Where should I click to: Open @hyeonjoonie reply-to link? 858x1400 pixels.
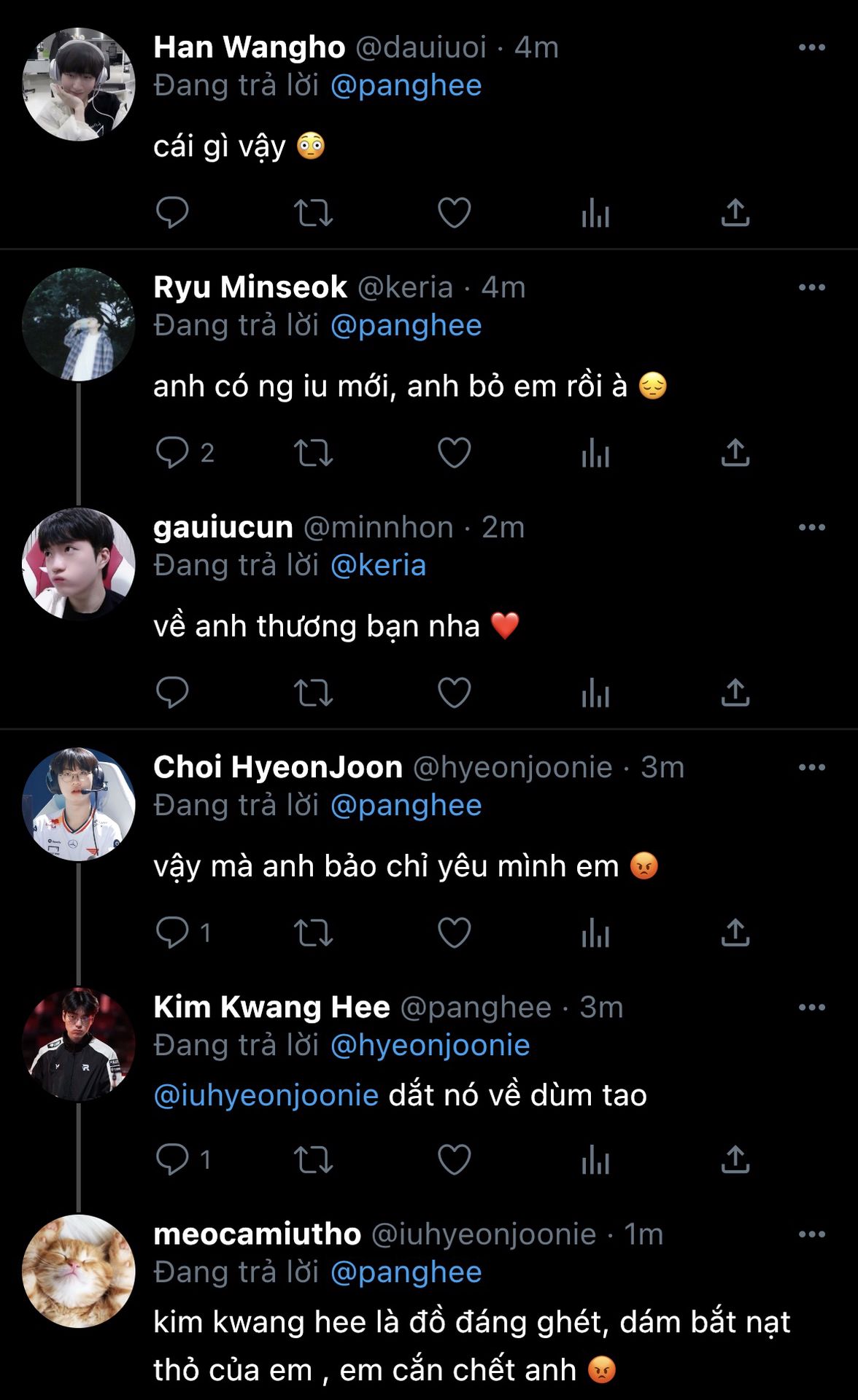click(x=430, y=1046)
